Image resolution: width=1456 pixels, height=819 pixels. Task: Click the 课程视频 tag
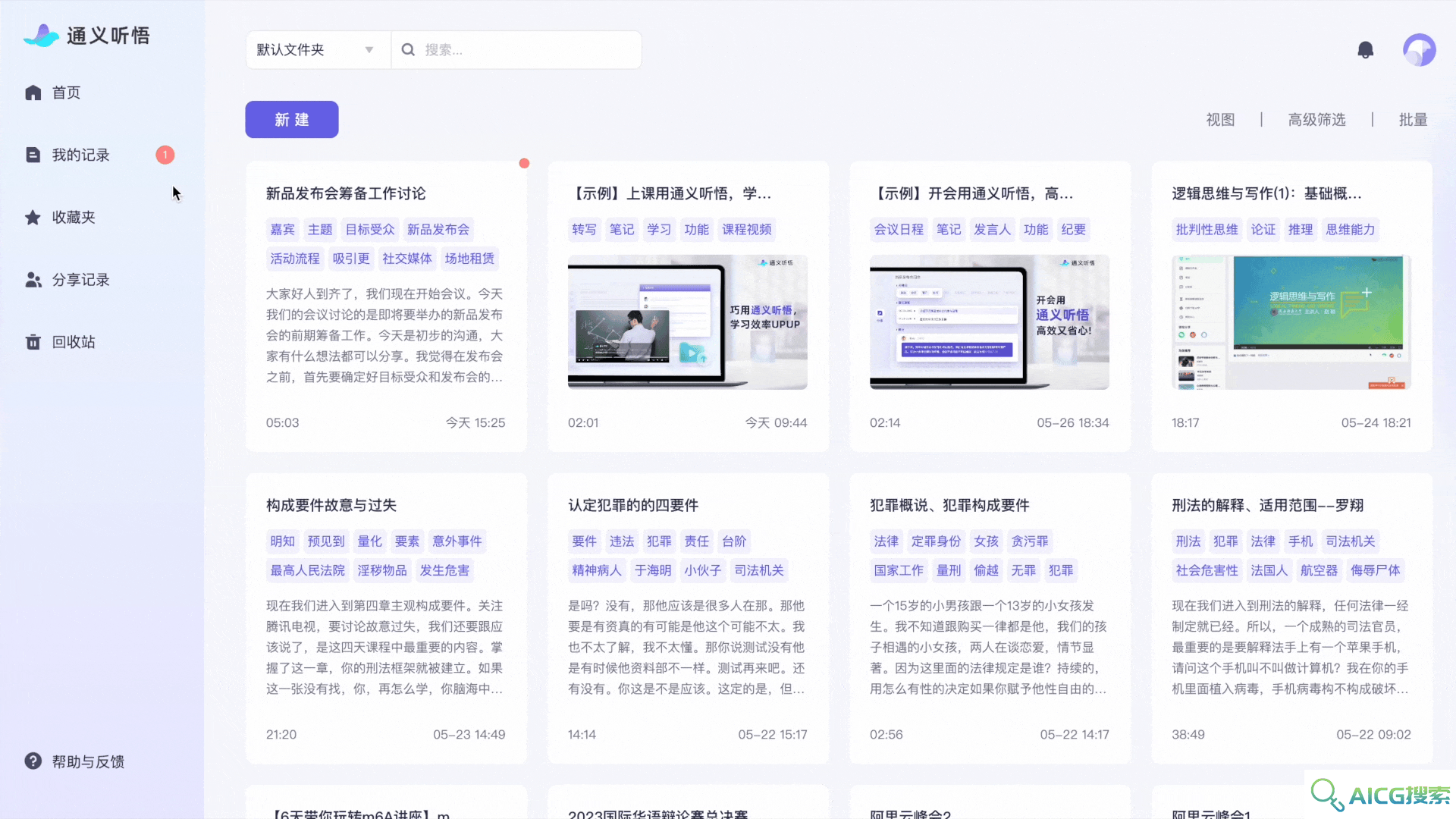(747, 230)
